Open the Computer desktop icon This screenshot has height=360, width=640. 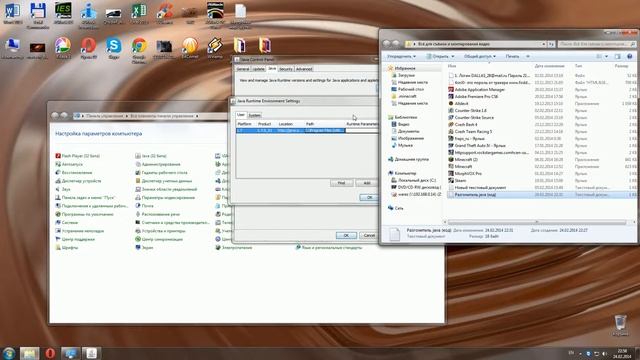(x=12, y=47)
